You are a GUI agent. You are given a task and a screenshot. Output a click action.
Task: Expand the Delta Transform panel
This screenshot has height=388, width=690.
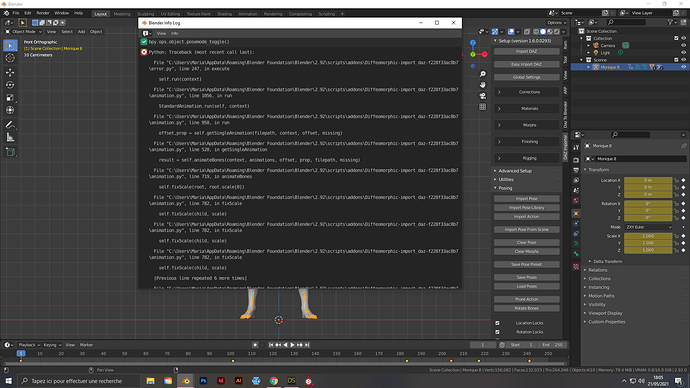click(x=607, y=261)
